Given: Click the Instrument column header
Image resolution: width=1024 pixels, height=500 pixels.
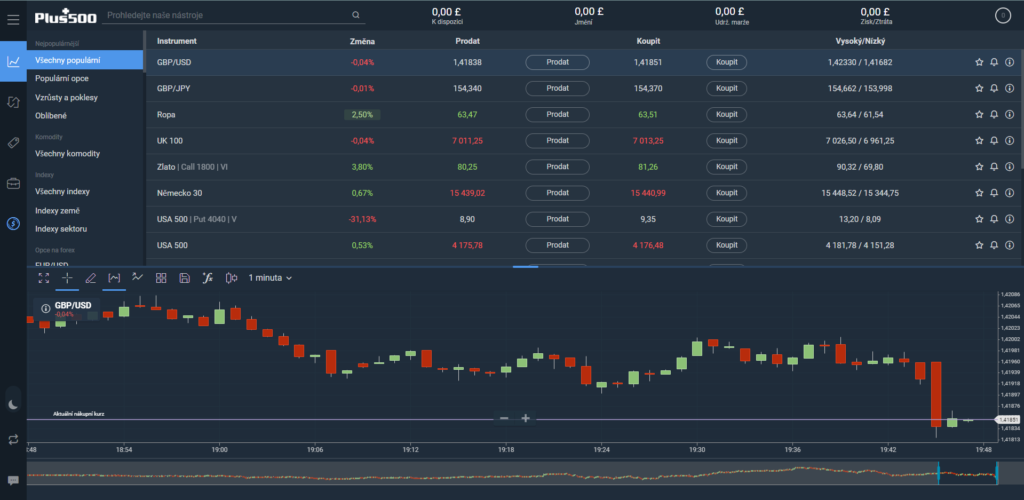Looking at the screenshot, I should (x=177, y=41).
